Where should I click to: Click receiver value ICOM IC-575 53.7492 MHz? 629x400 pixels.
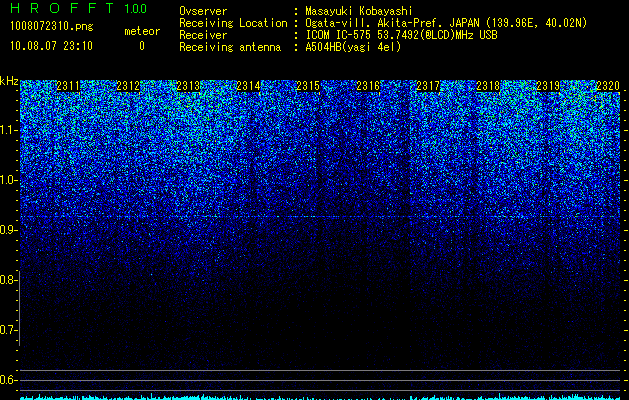click(x=401, y=35)
